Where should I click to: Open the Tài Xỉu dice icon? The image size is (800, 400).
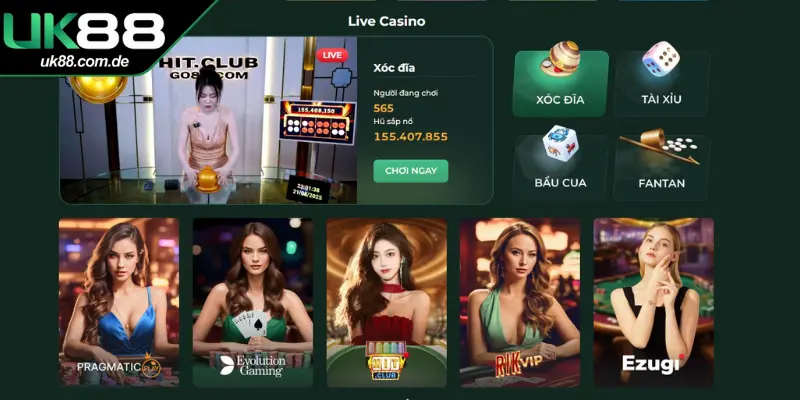(x=660, y=59)
